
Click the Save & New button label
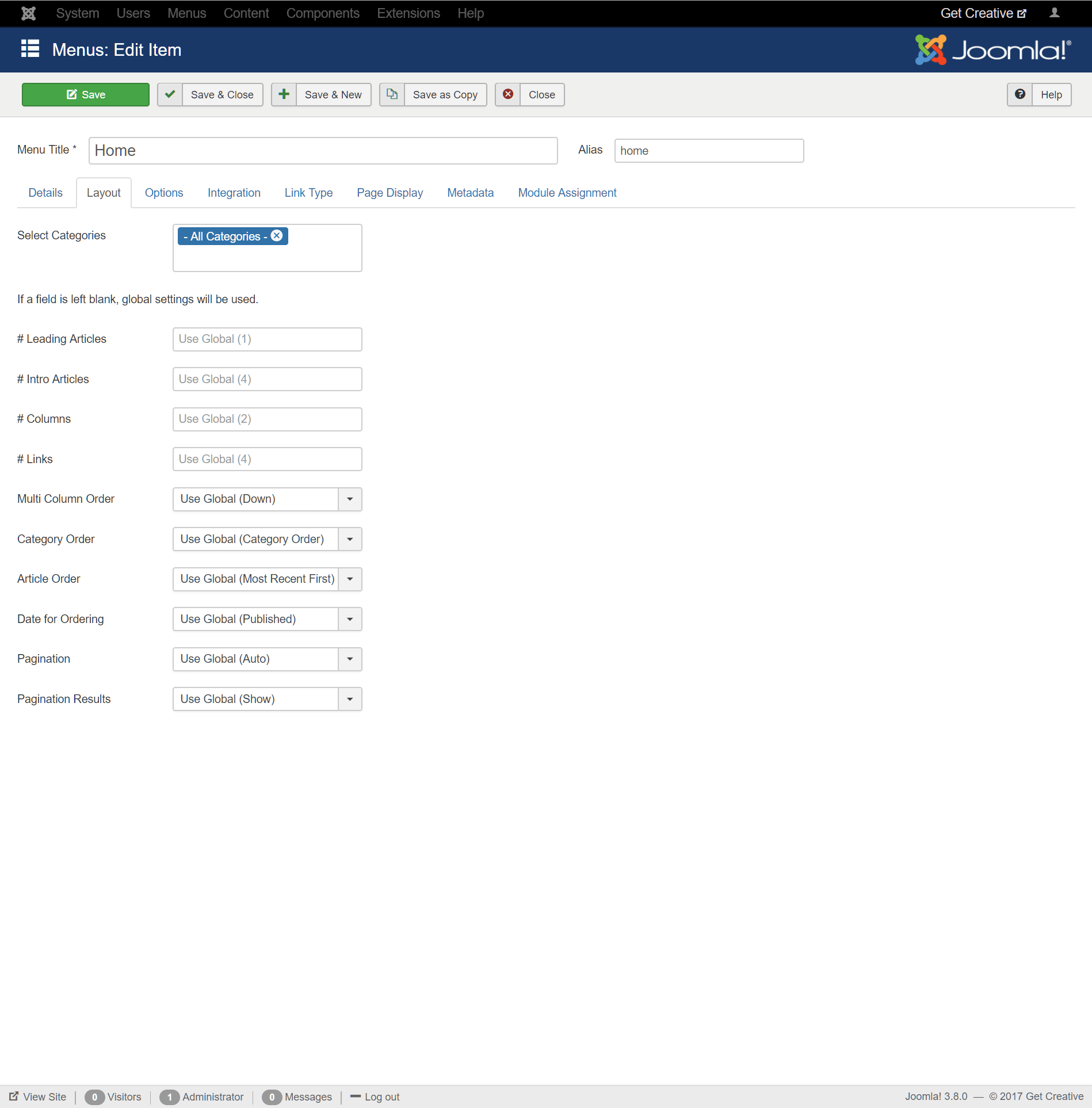click(x=333, y=94)
